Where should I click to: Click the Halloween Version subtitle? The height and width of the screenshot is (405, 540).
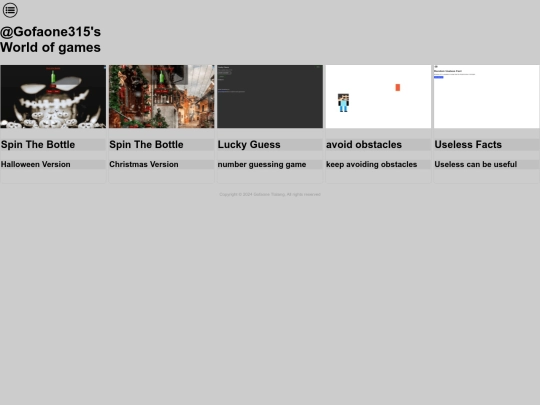(x=35, y=164)
